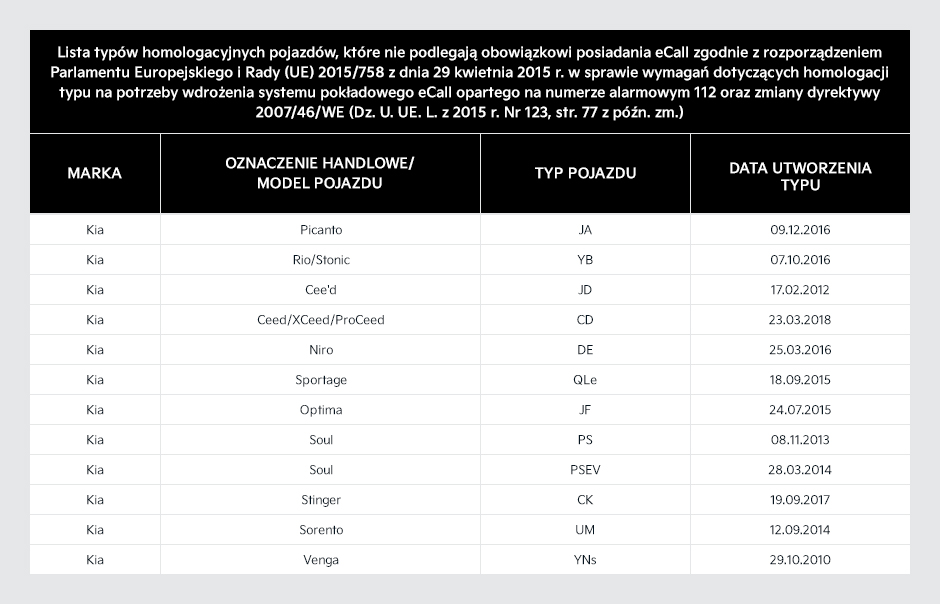Select the Sorento model cell
This screenshot has width=940, height=604.
pyautogui.click(x=320, y=529)
